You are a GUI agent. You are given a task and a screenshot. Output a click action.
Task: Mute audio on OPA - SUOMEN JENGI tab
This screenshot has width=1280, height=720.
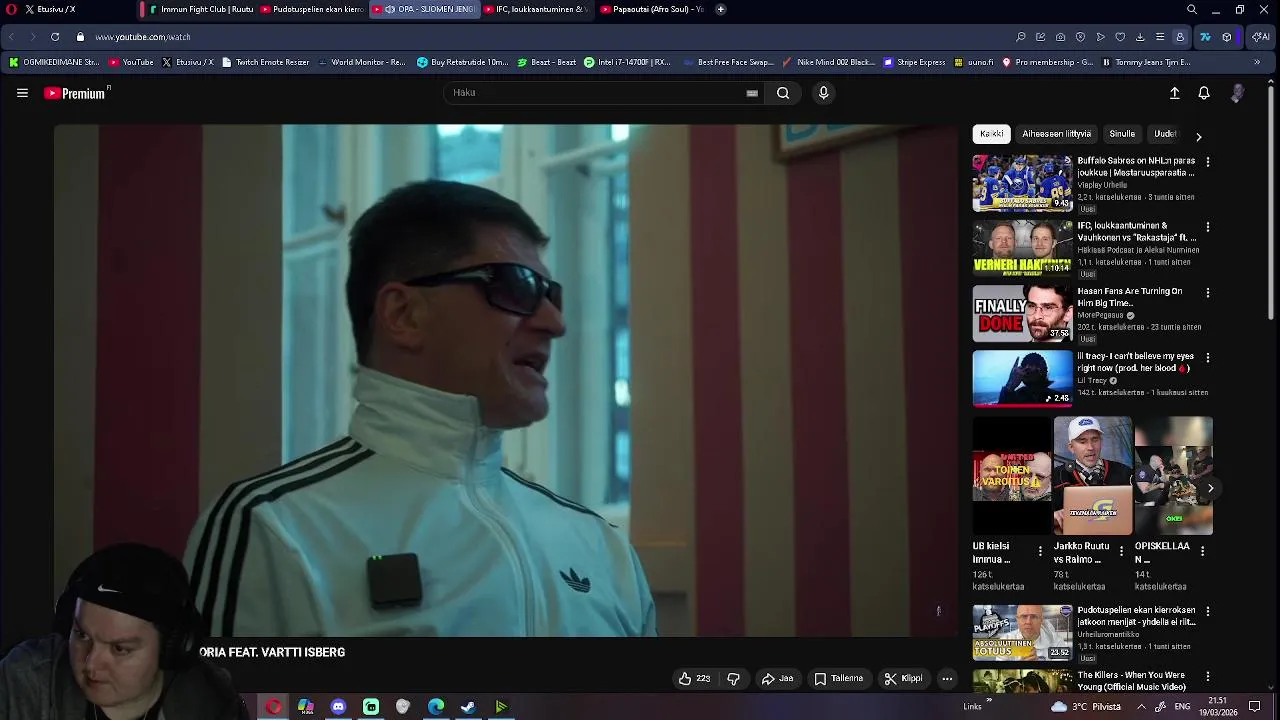pyautogui.click(x=390, y=9)
